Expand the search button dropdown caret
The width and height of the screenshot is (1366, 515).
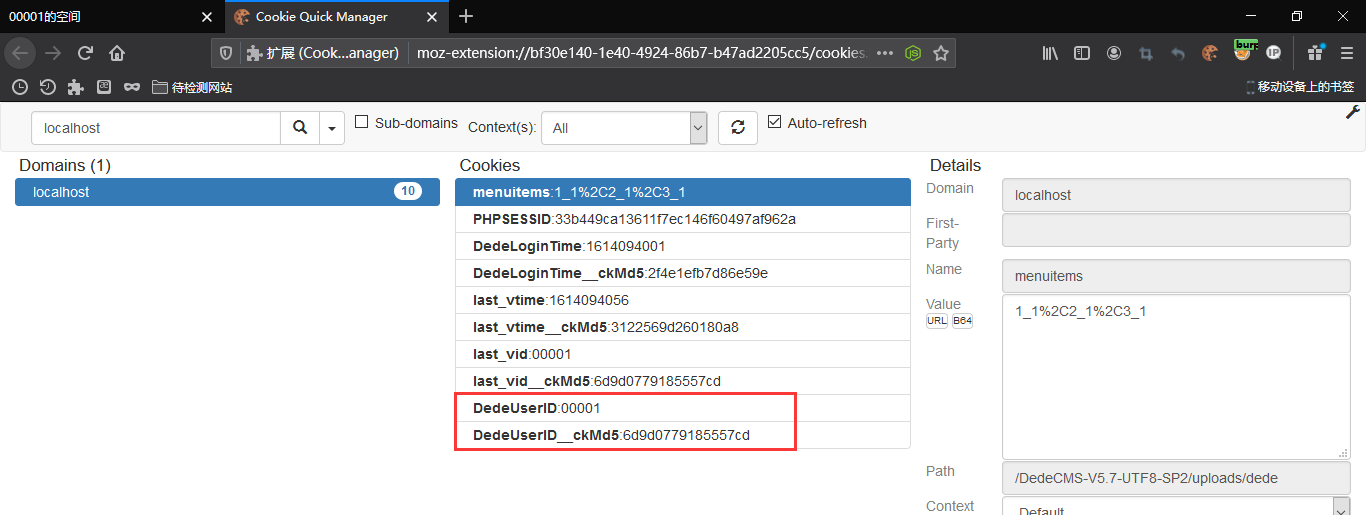tap(332, 128)
